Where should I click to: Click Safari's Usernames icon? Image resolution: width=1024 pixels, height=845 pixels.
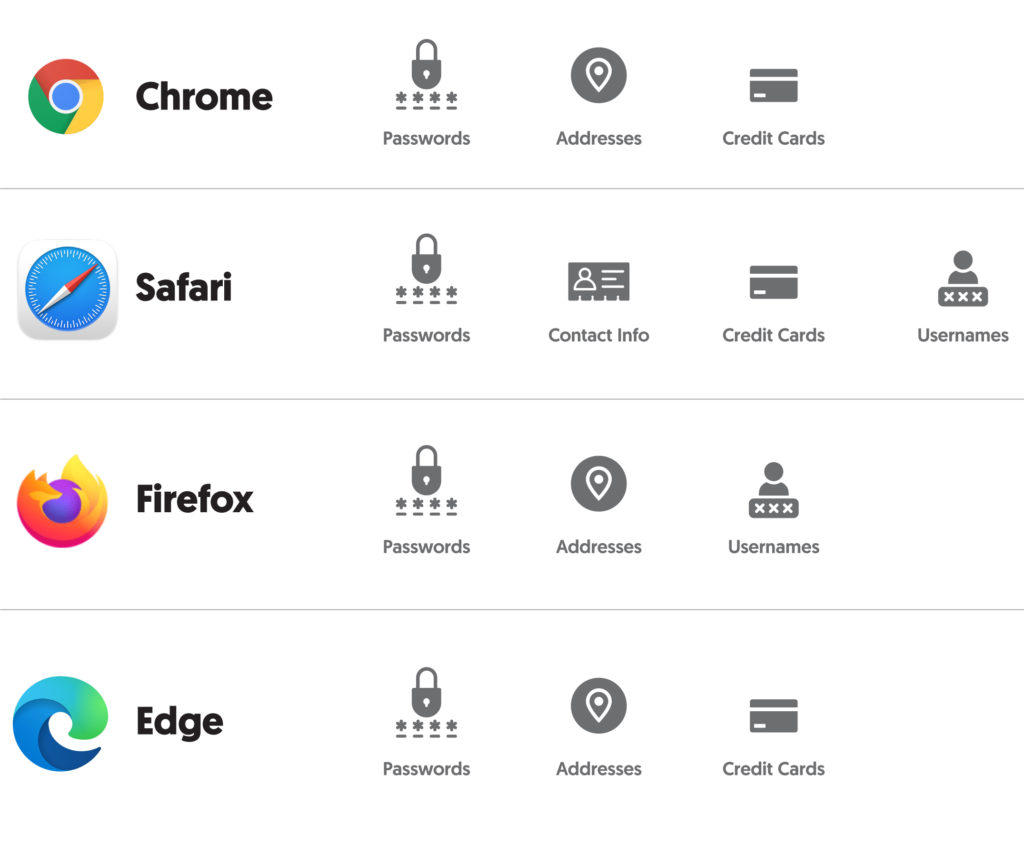962,279
